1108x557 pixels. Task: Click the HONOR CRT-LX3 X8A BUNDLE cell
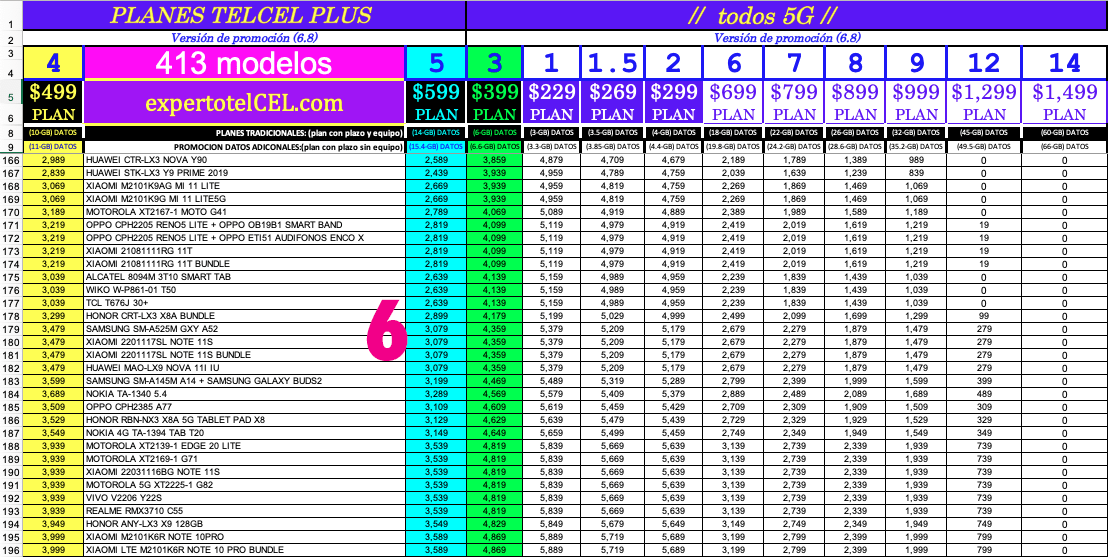[x=244, y=316]
